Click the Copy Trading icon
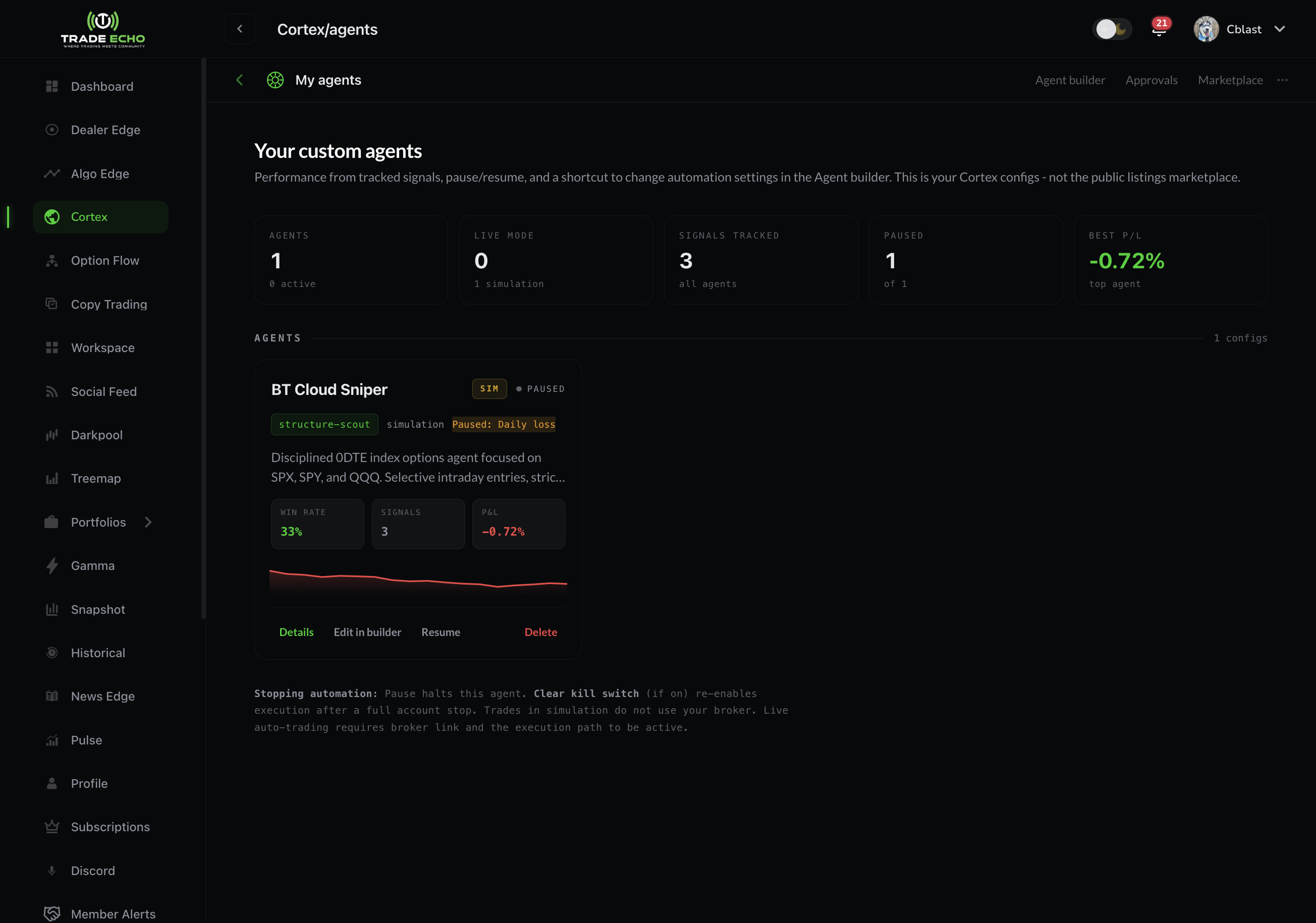 [51, 304]
